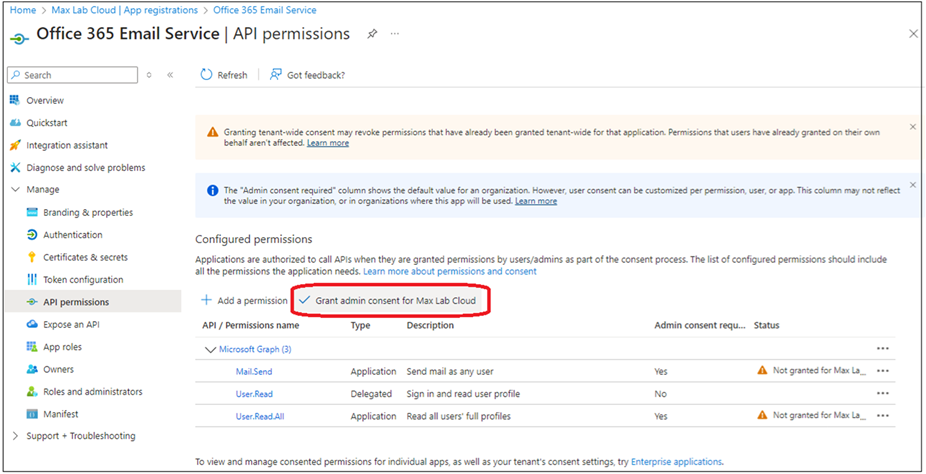Click the Owners people icon

32,370
